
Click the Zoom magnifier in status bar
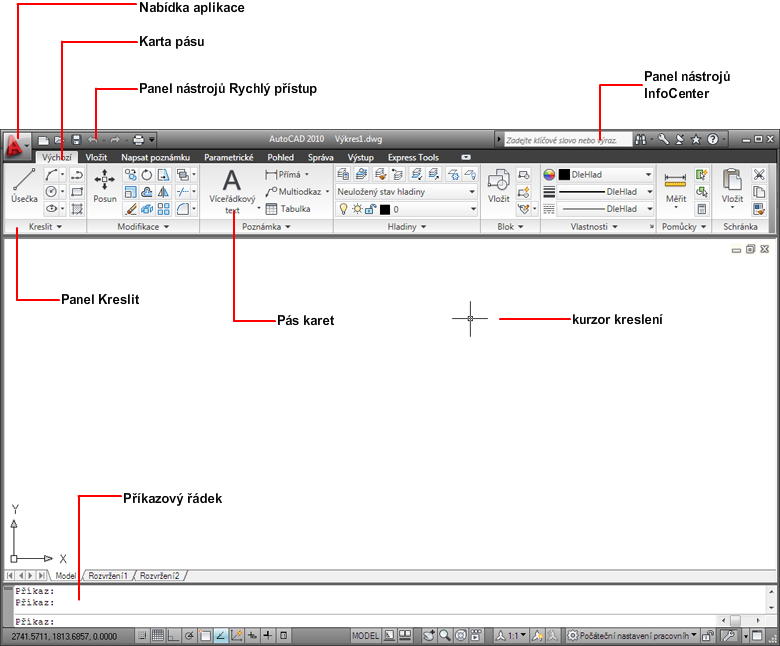445,635
